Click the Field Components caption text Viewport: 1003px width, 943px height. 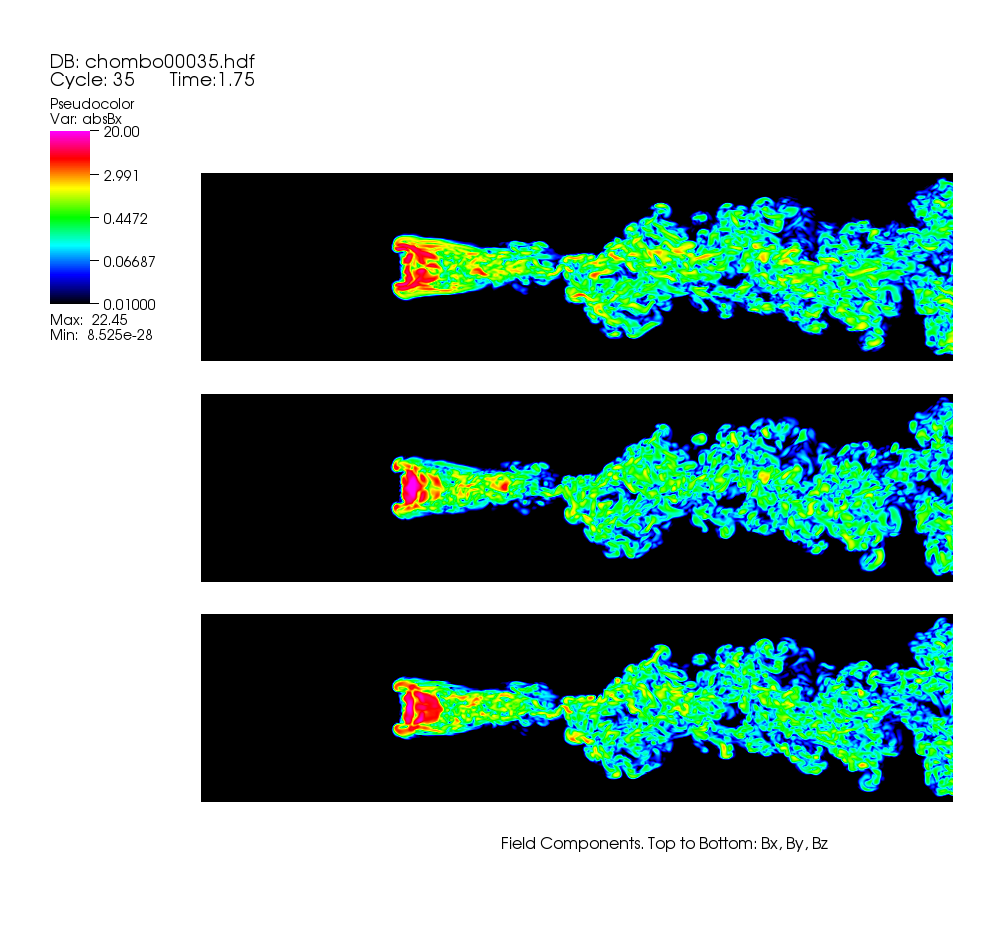click(x=665, y=844)
